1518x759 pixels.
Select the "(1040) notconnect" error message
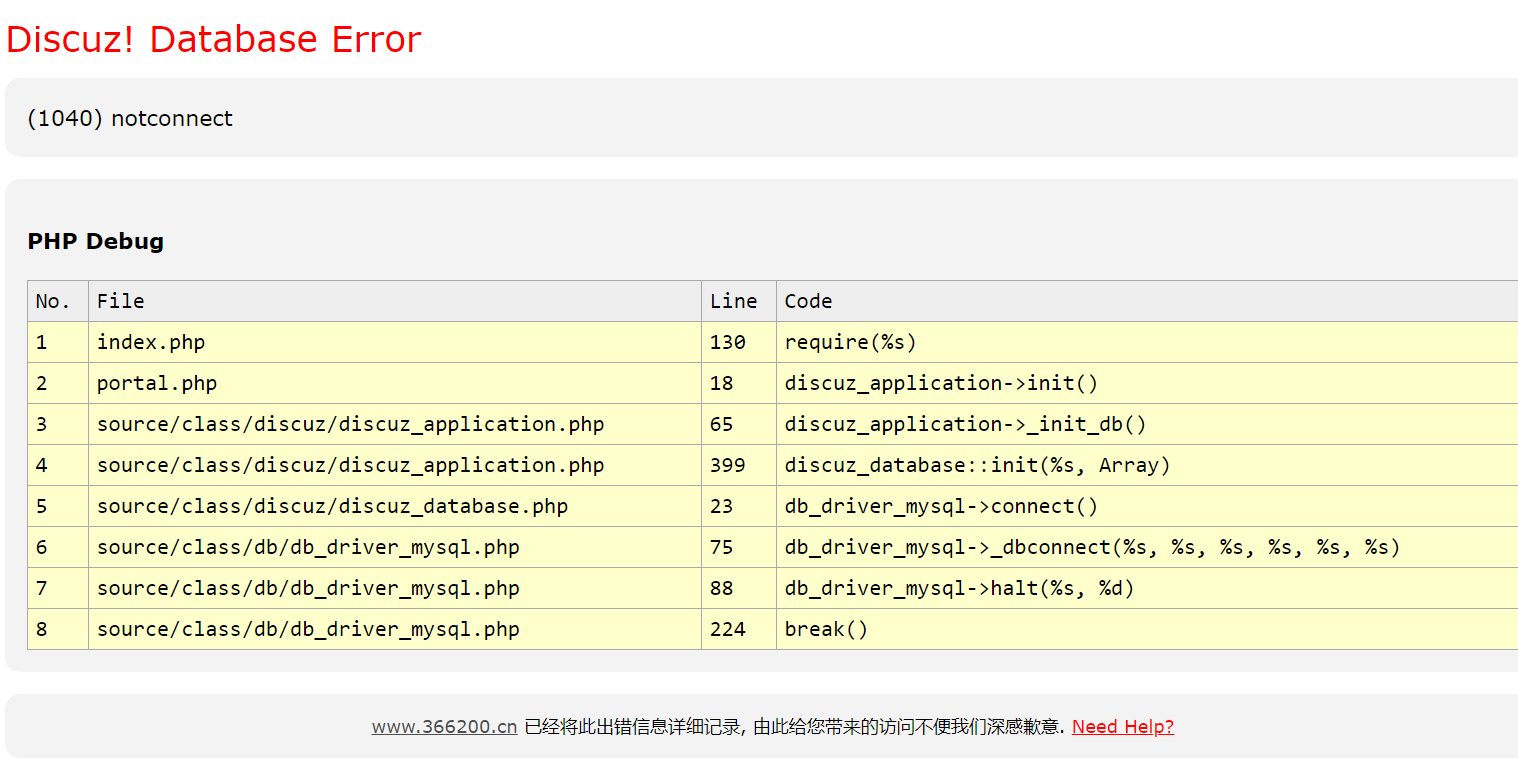tap(130, 119)
